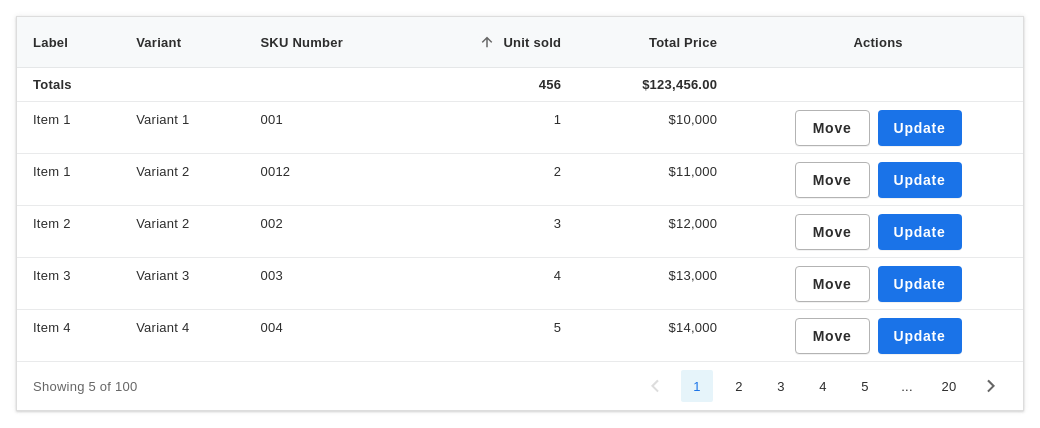Go to next page using right chevron
1040x428 pixels.
click(x=991, y=386)
